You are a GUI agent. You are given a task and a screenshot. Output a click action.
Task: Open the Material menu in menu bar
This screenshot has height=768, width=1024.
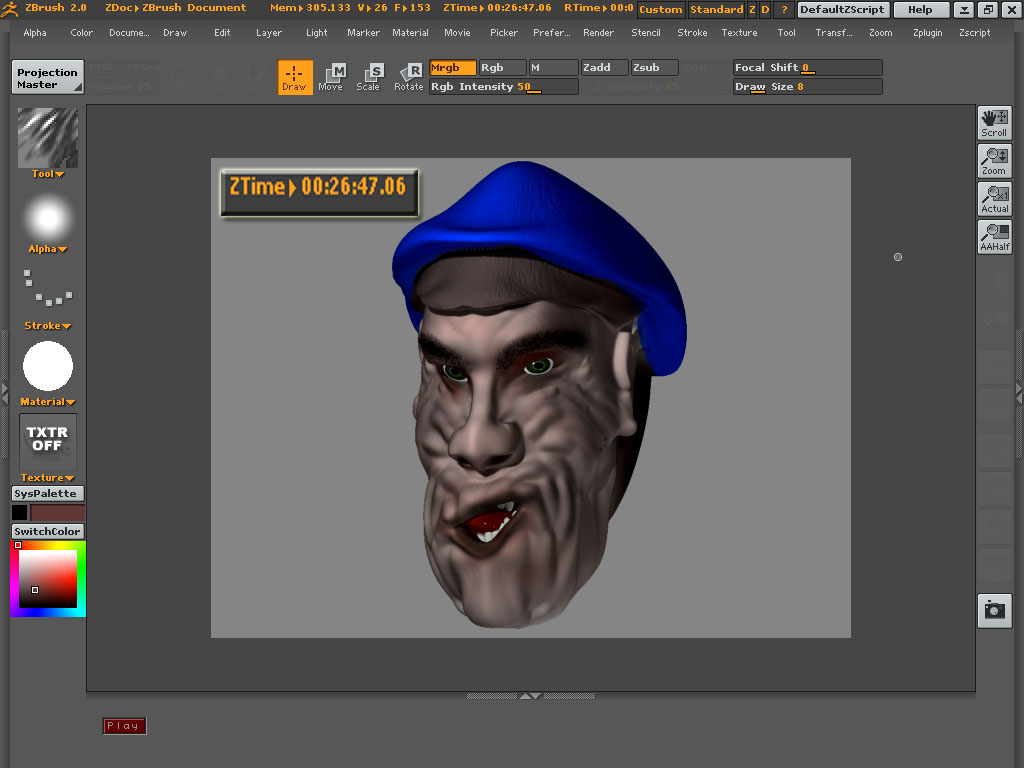(x=410, y=33)
